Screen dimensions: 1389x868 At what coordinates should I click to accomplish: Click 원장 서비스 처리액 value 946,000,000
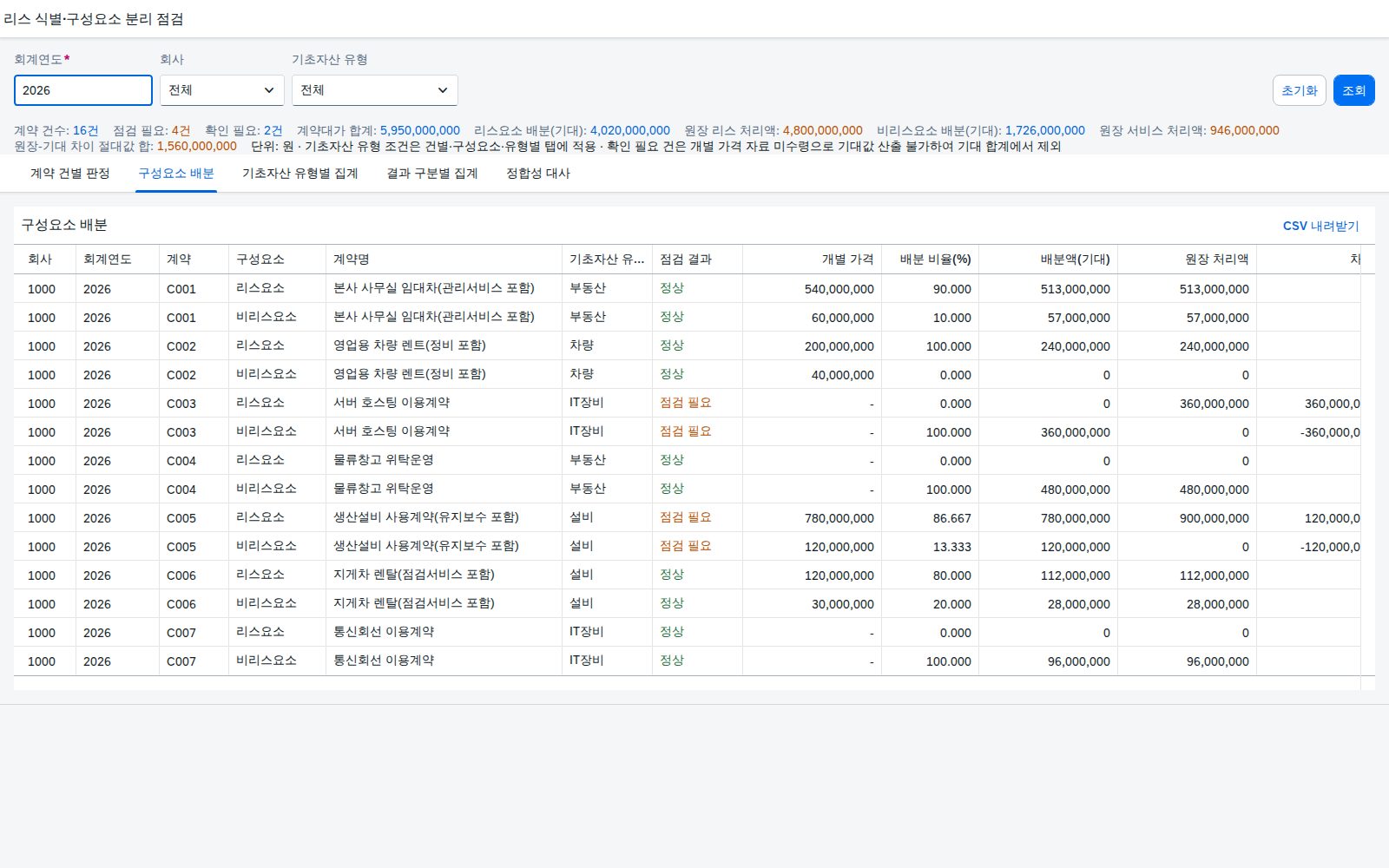point(1245,130)
